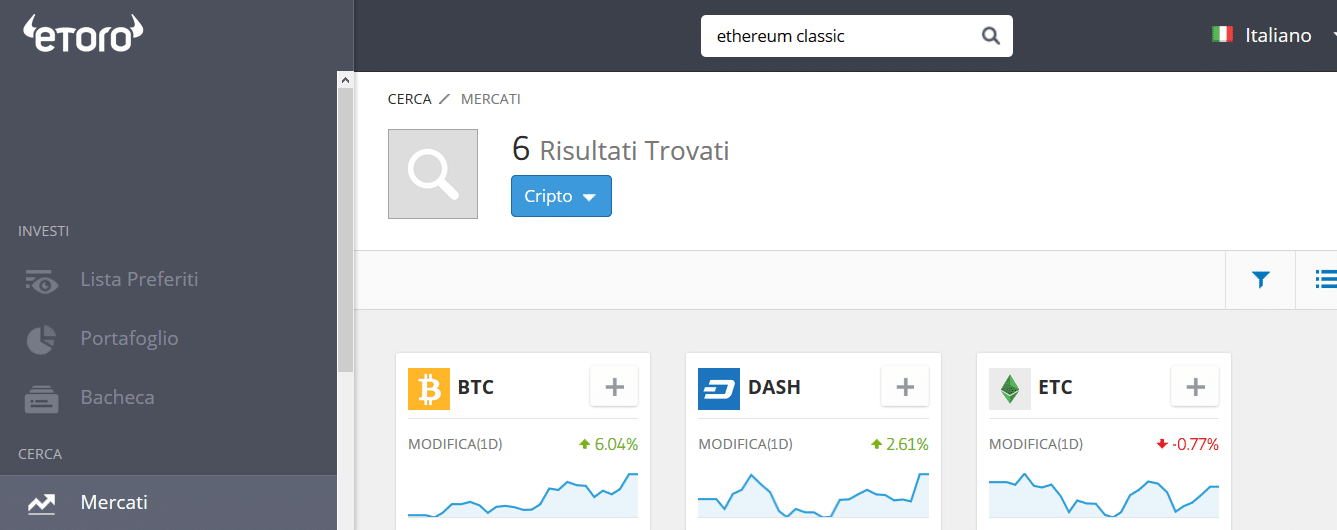This screenshot has height=530, width=1337.
Task: Click the BTC price sparkline chart
Action: tap(523, 495)
